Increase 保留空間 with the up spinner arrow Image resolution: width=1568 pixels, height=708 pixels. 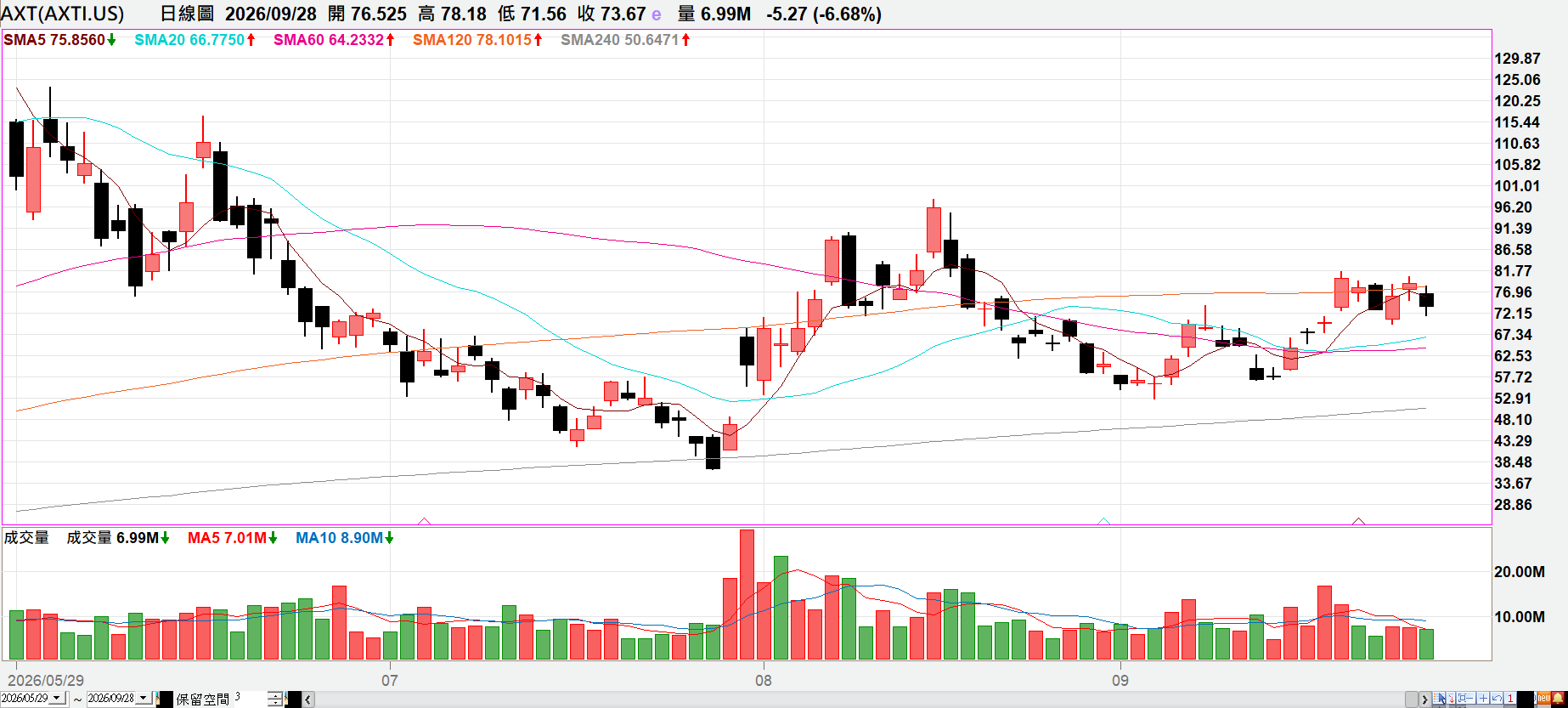[275, 695]
